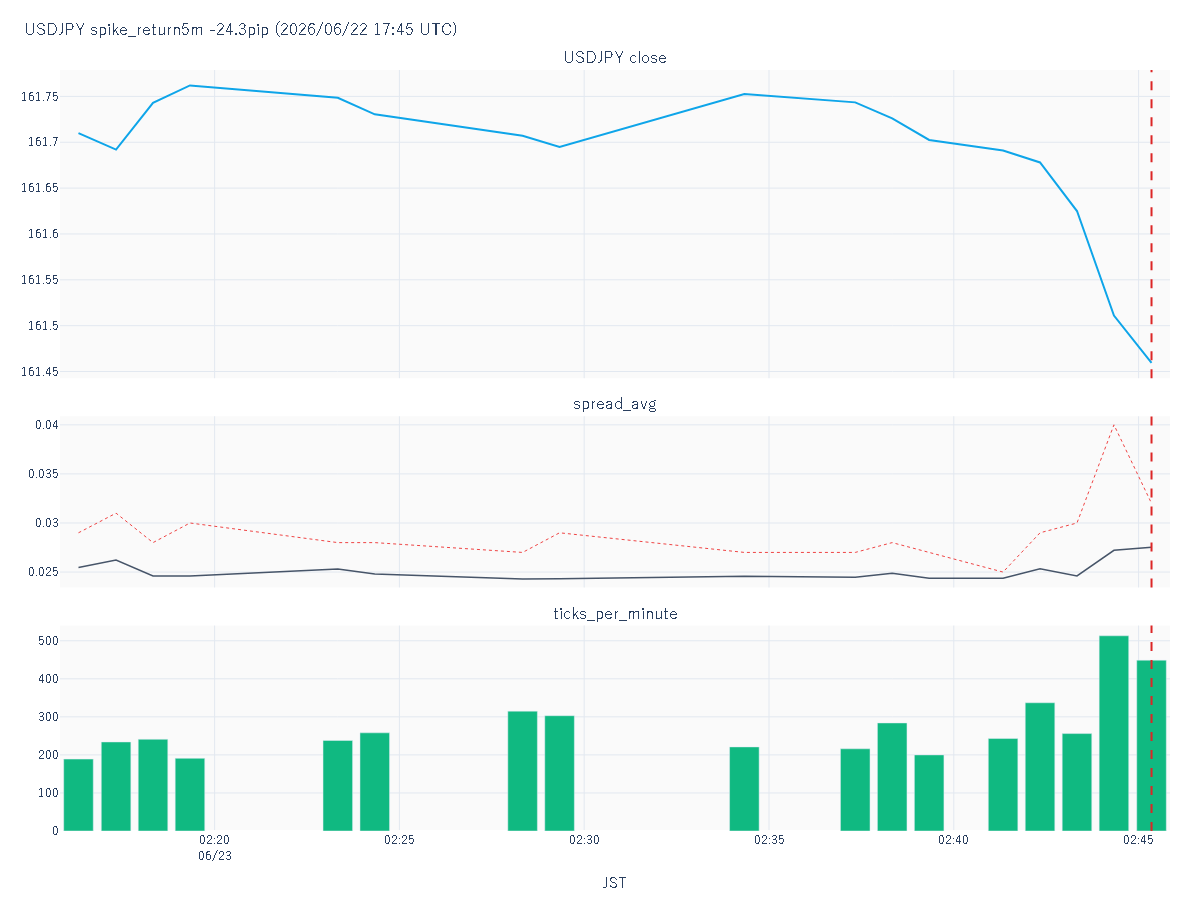
Task: Click the spread peak at 0.04
Action: [1114, 425]
